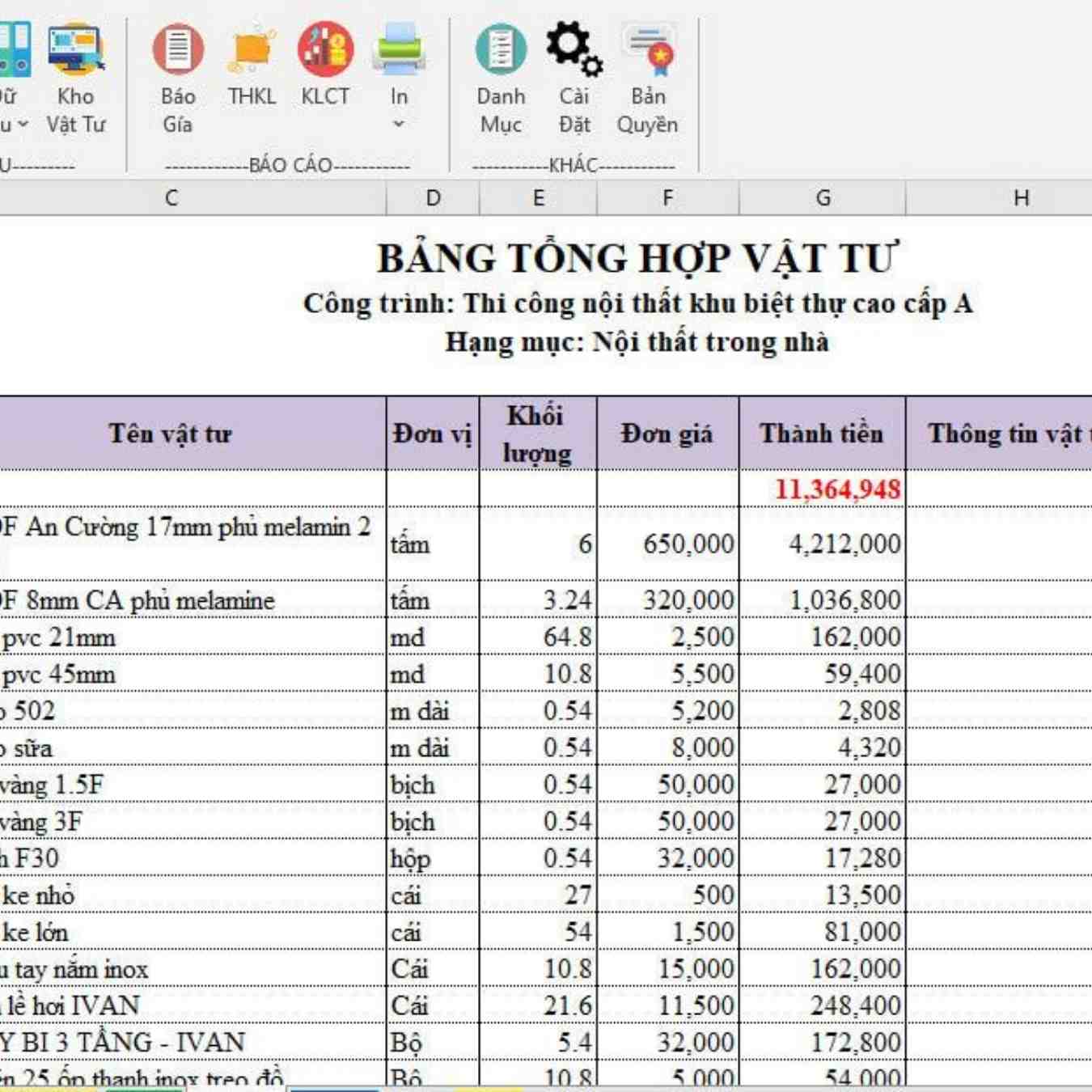
Task: Select the 21.6 quantity cell
Action: (x=538, y=1005)
